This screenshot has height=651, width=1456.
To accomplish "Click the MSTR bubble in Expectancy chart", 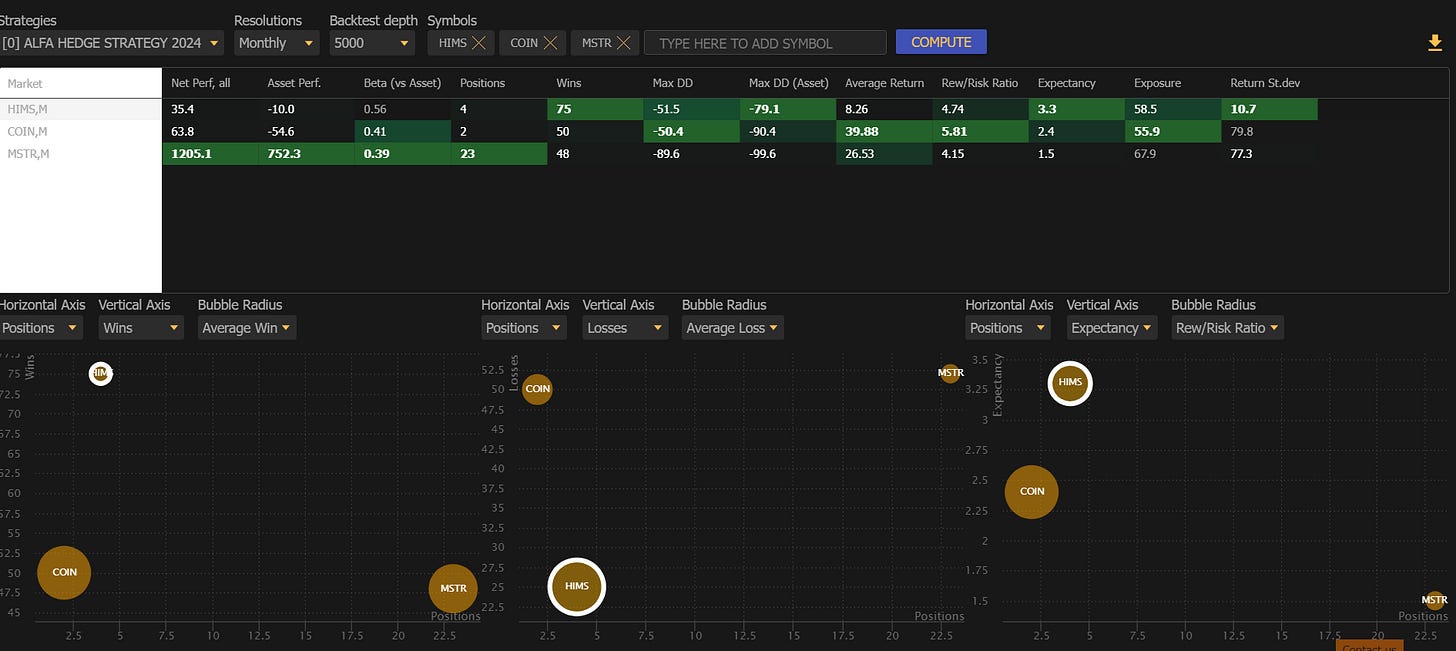I will [x=1434, y=600].
